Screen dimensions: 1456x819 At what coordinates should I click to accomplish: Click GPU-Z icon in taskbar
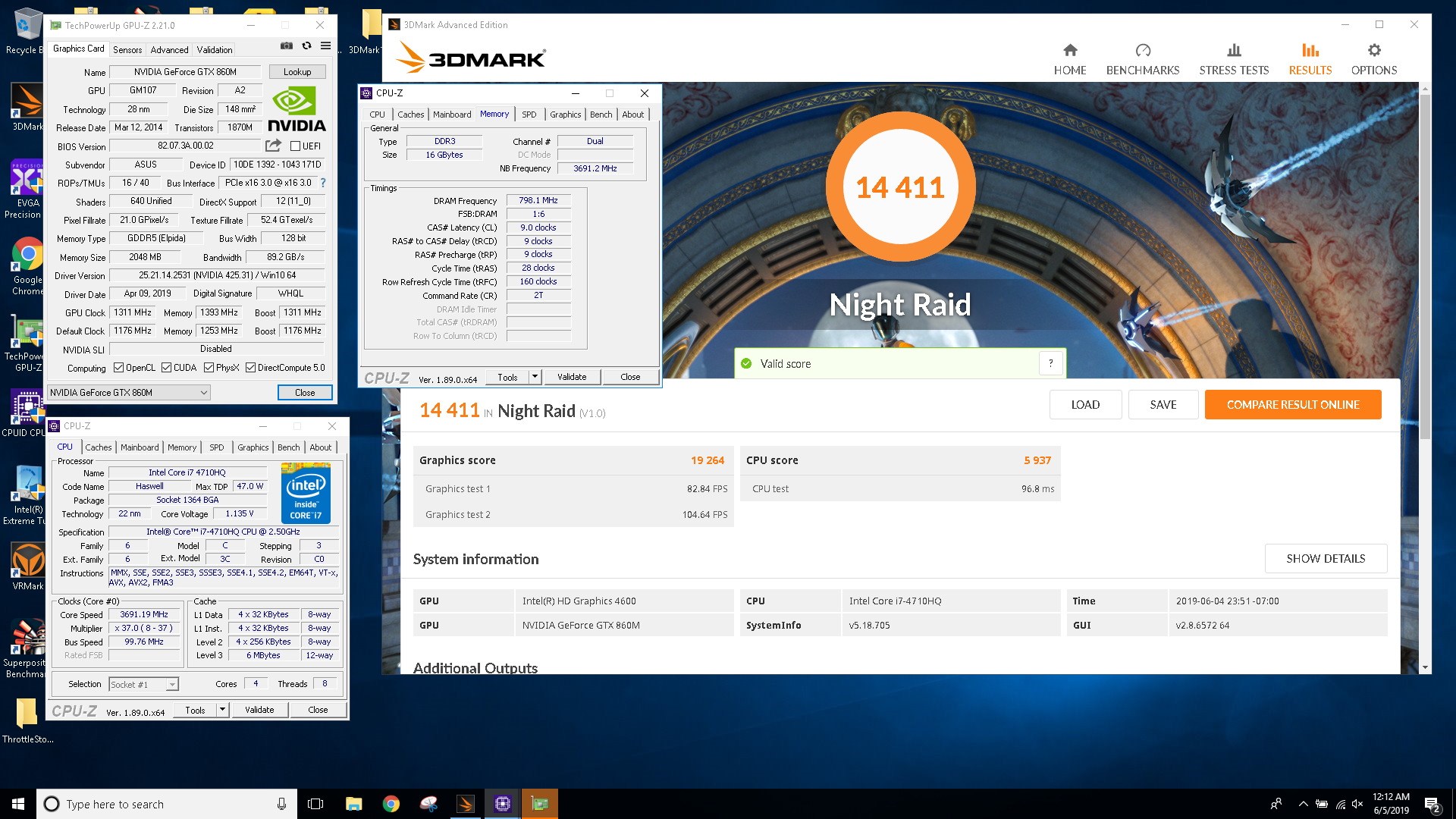pyautogui.click(x=539, y=804)
